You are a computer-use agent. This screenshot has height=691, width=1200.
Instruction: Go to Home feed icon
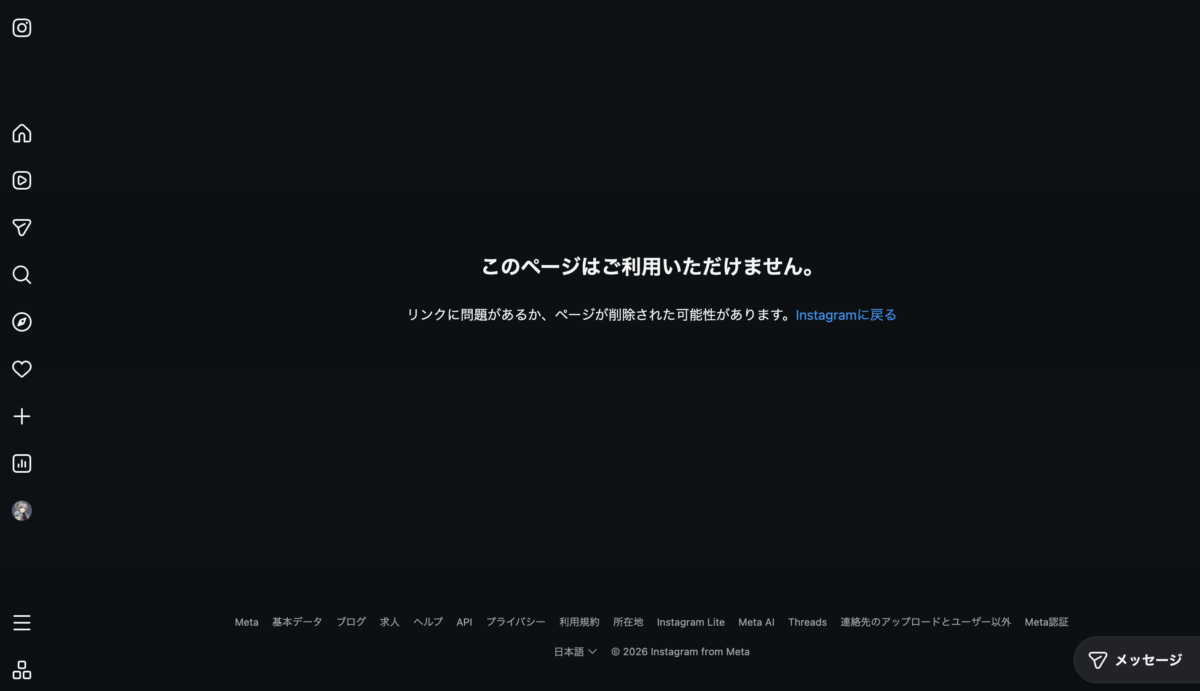[22, 134]
